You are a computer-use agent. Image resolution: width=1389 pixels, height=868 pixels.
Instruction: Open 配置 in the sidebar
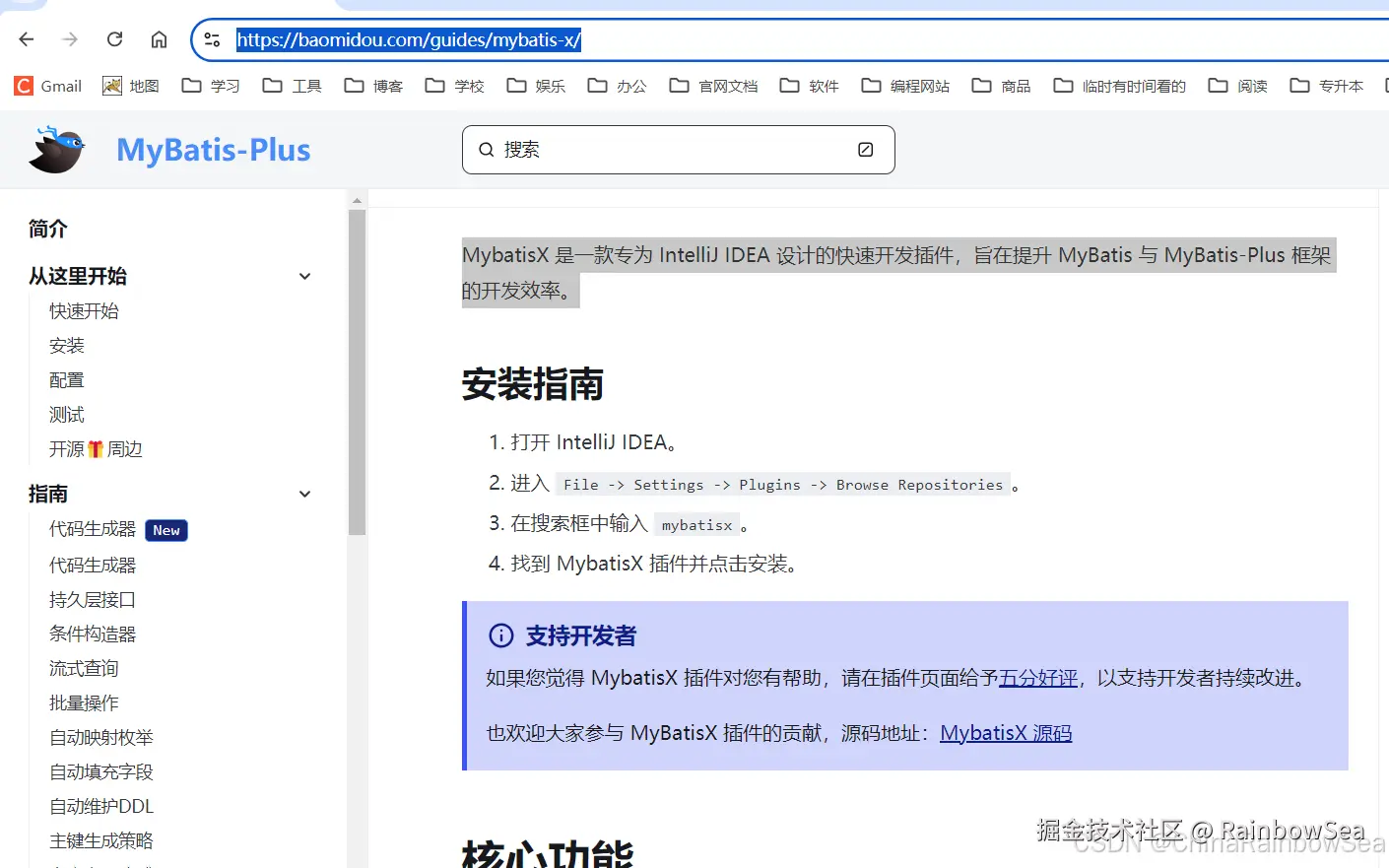[67, 380]
